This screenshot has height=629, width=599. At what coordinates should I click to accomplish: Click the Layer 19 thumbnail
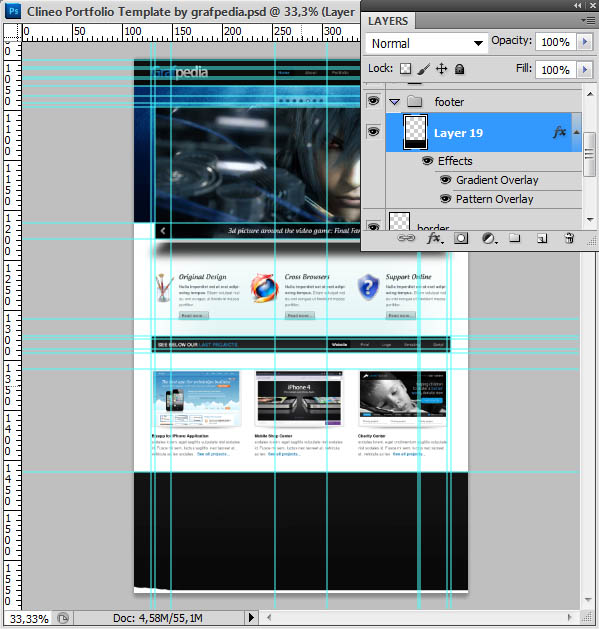[415, 132]
